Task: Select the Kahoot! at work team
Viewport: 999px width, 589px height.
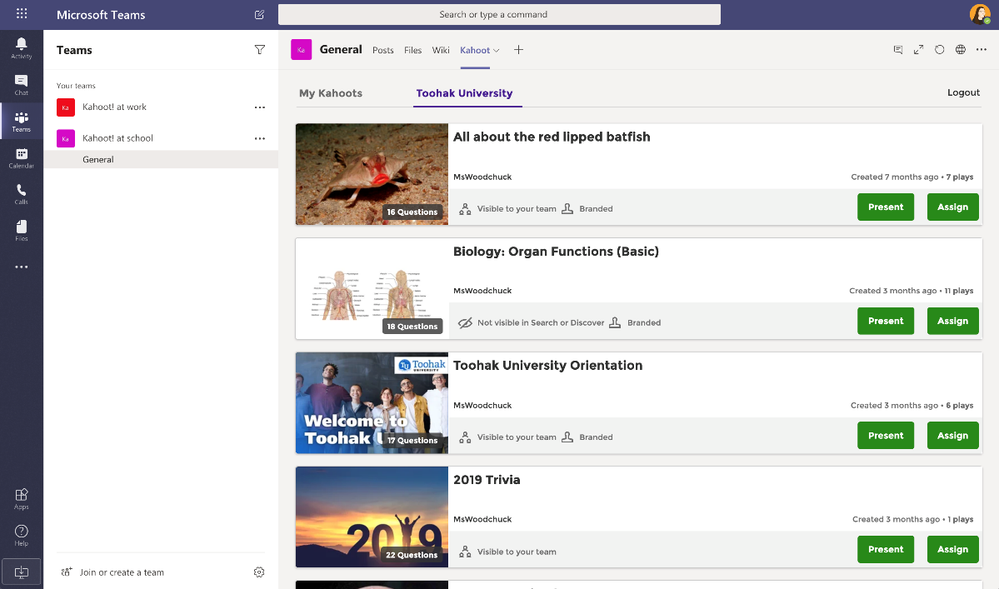Action: 114,107
